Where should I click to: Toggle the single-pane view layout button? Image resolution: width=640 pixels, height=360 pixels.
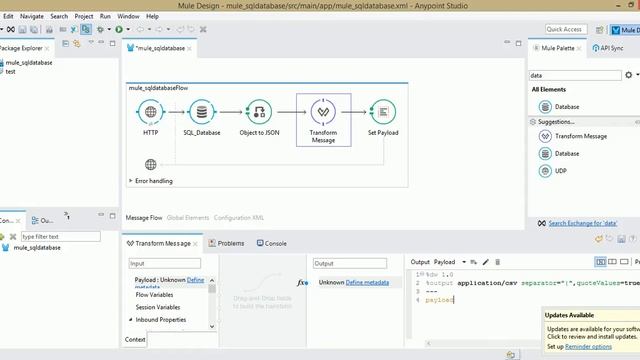click(x=624, y=262)
